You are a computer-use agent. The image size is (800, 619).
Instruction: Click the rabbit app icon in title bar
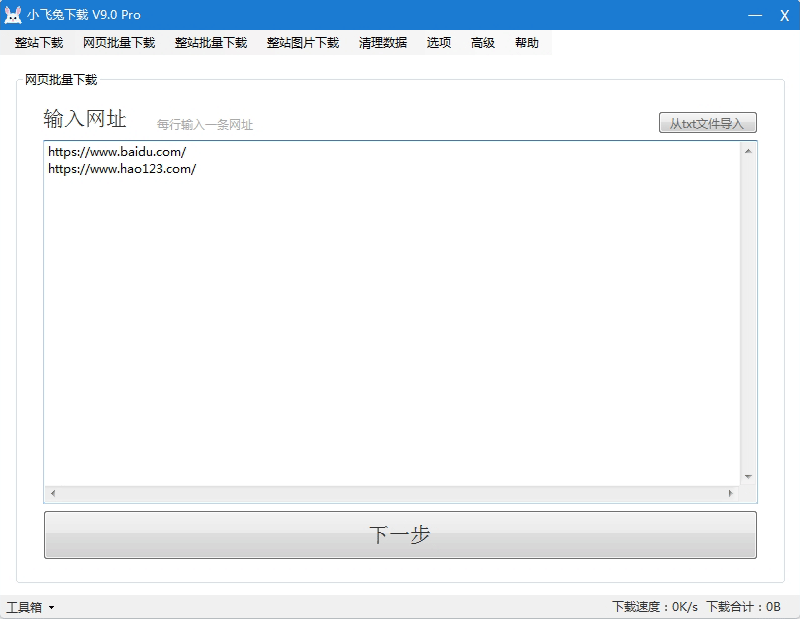click(x=13, y=15)
